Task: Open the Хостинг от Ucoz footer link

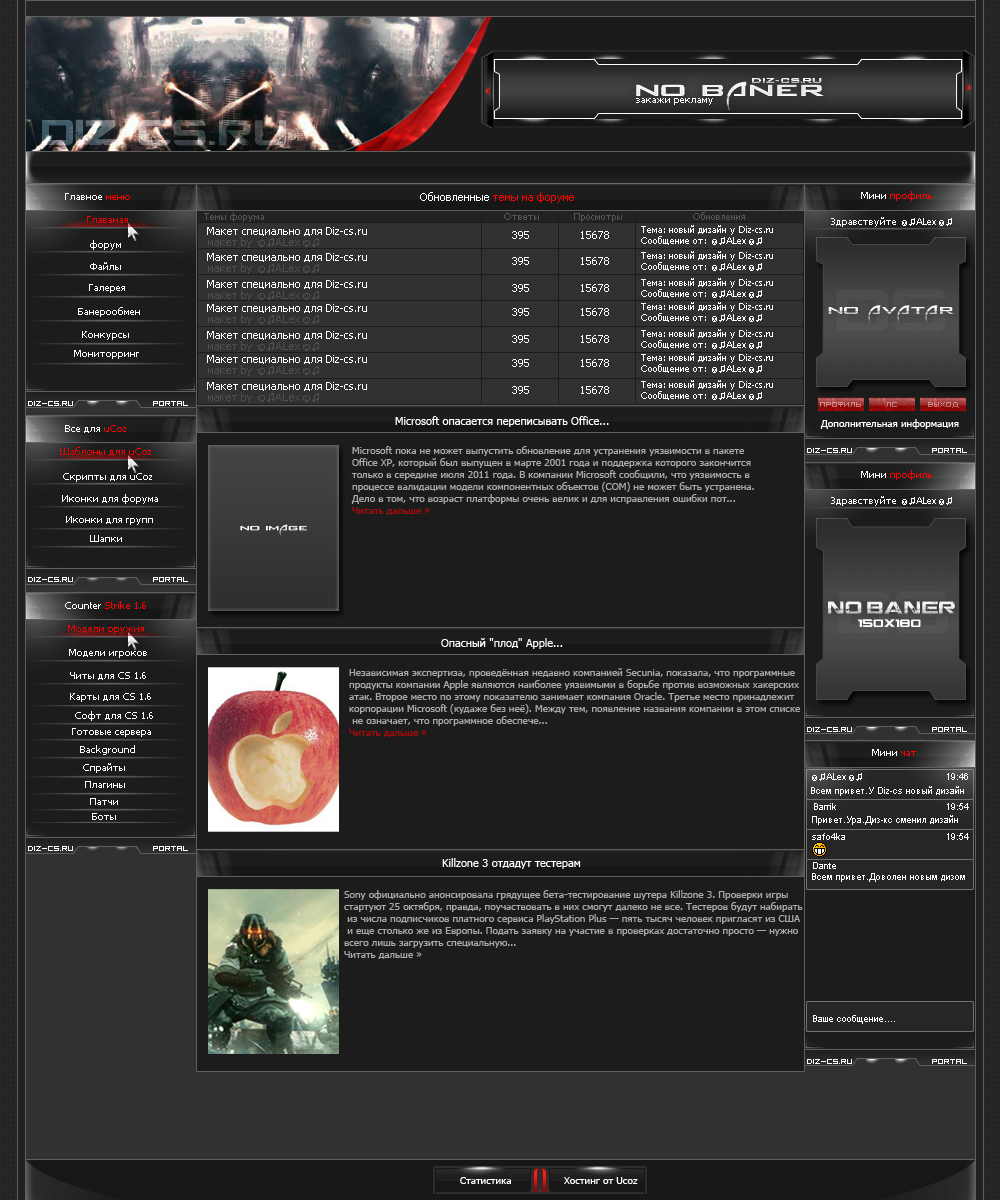Action: coord(600,1181)
